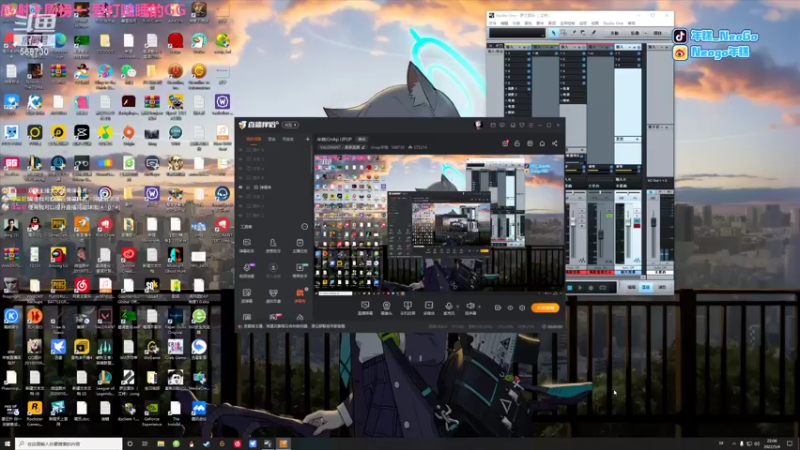
Task: Click record button in Studio One transport
Action: pyautogui.click(x=591, y=288)
